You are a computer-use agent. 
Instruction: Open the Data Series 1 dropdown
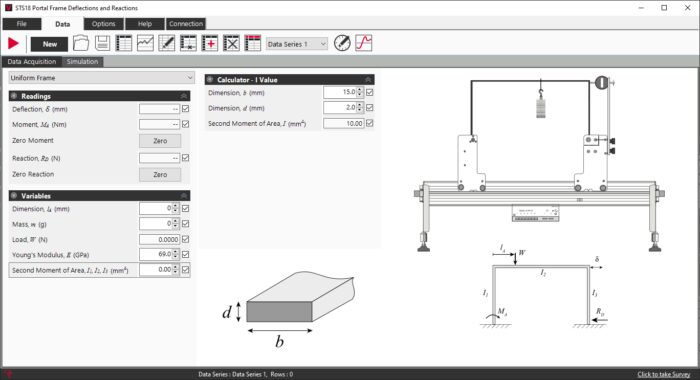[297, 44]
